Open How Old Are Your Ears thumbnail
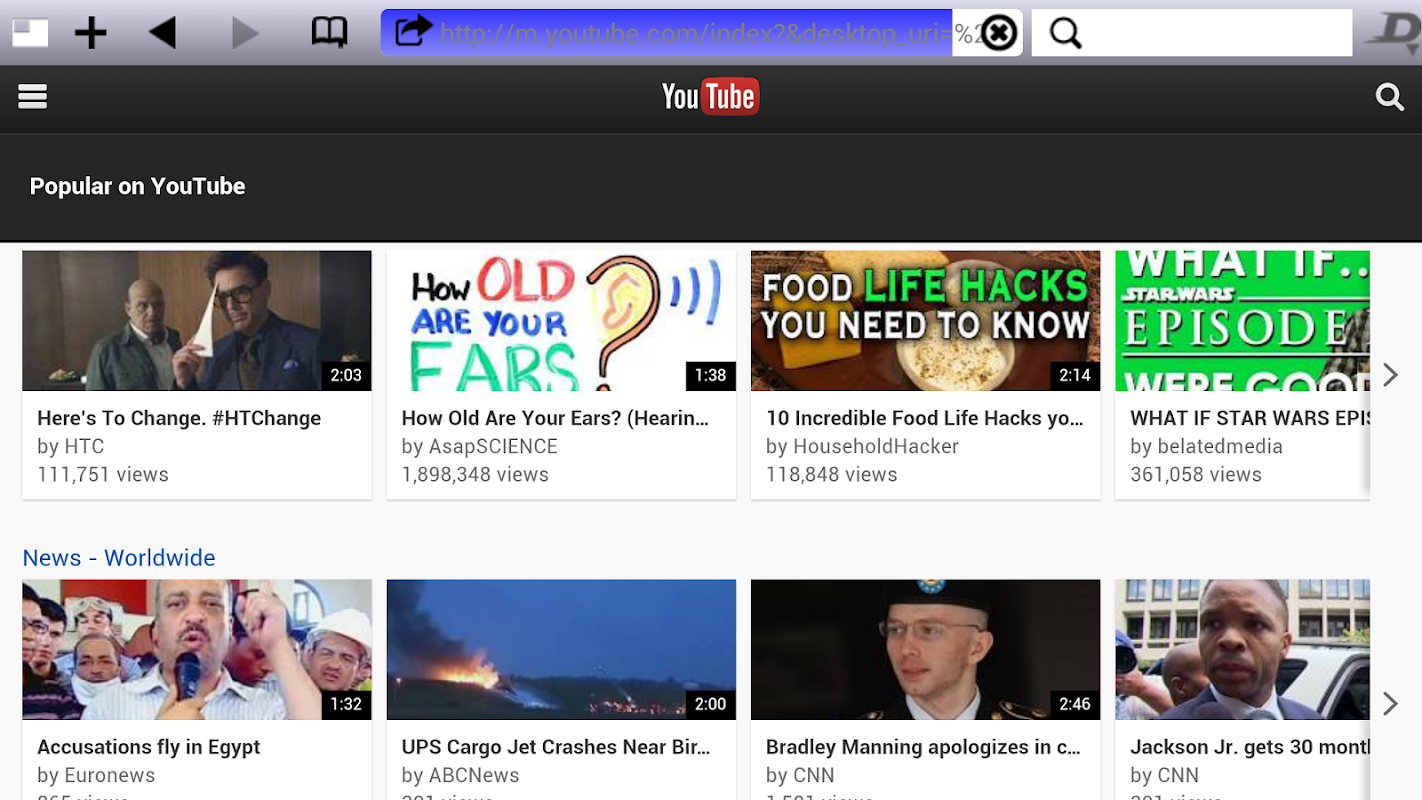 [x=561, y=320]
